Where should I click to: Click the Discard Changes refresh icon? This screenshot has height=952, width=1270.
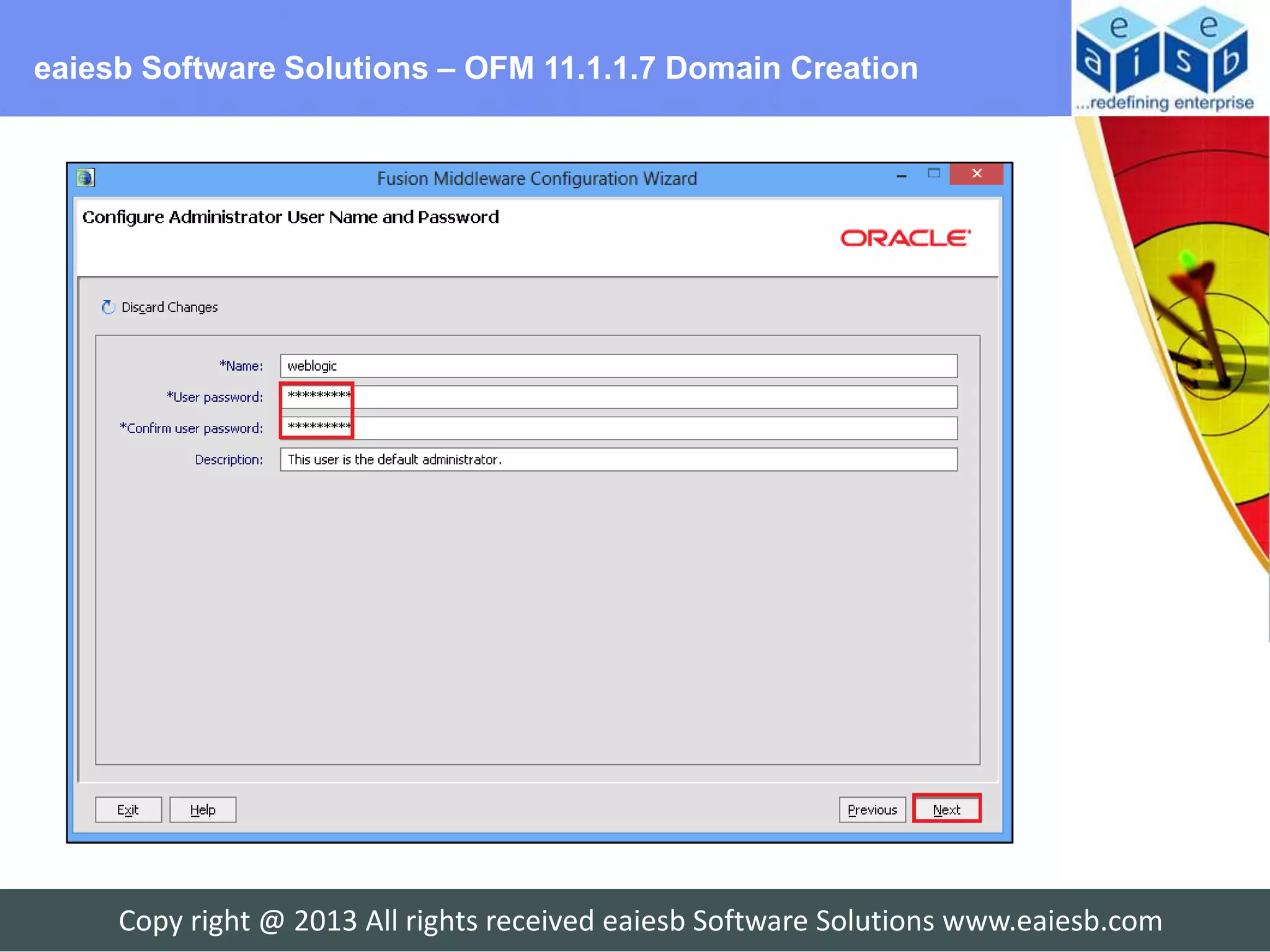tap(109, 307)
